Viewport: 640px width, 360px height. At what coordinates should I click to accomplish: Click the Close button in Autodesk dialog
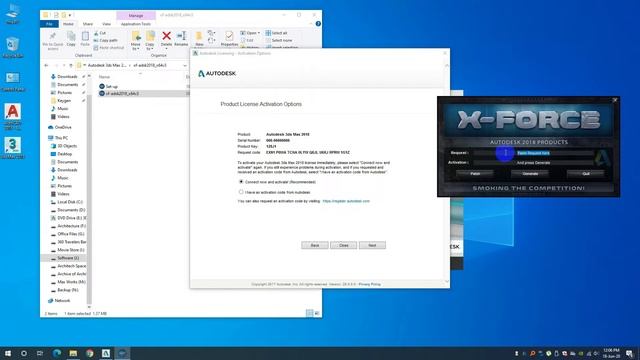[344, 245]
